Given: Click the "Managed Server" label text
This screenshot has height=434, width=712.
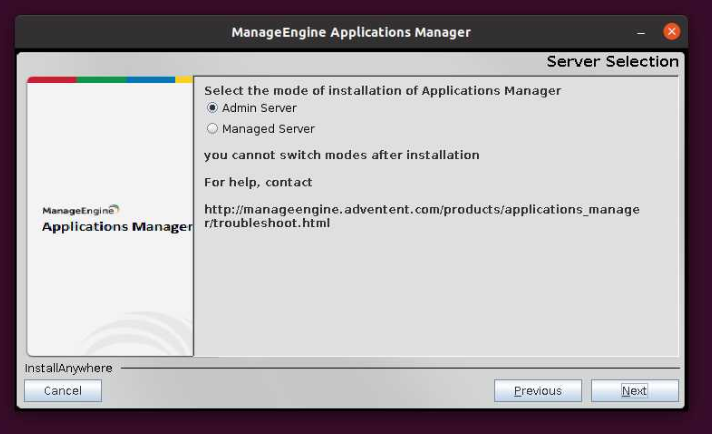Looking at the screenshot, I should pyautogui.click(x=268, y=129).
